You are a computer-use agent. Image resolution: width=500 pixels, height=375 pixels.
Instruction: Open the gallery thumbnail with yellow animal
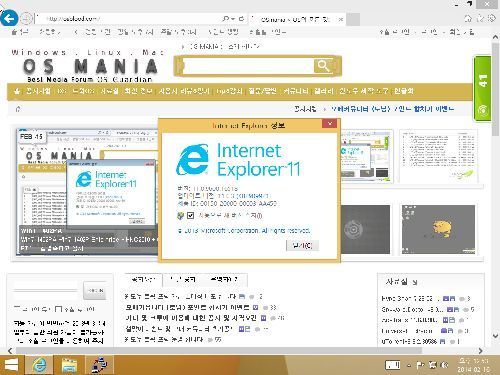438,229
